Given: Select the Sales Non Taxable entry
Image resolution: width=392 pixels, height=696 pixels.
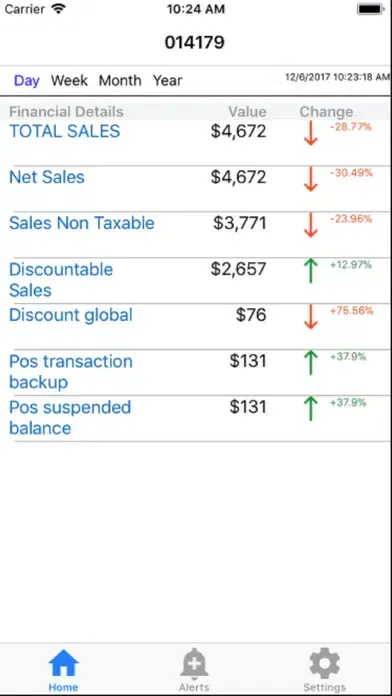Looking at the screenshot, I should tap(82, 223).
